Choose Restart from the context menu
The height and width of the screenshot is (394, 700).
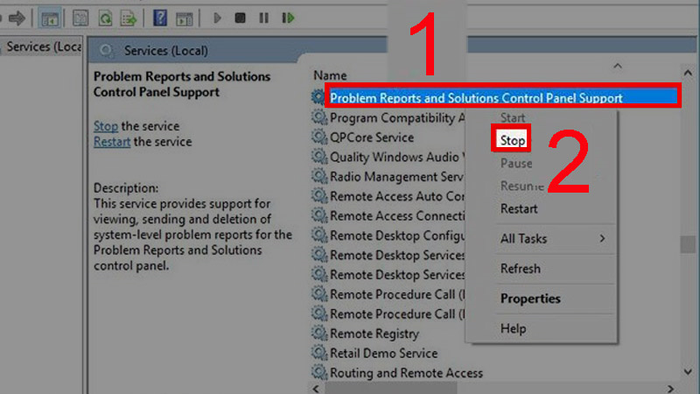pos(519,209)
